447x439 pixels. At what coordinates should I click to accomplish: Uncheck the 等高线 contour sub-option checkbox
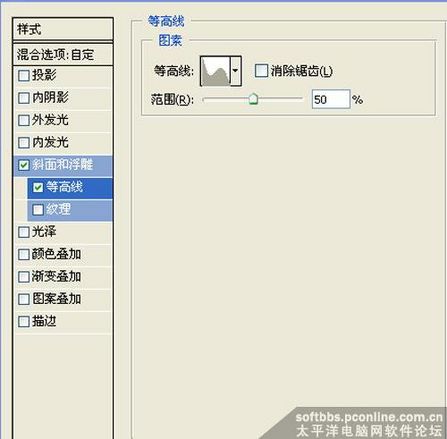point(38,187)
